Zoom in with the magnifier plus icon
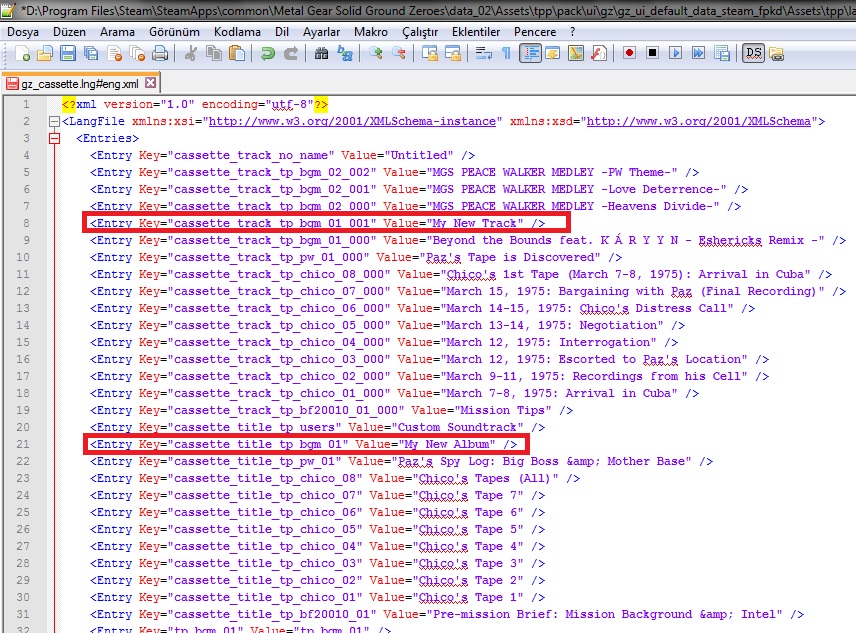 click(x=376, y=53)
